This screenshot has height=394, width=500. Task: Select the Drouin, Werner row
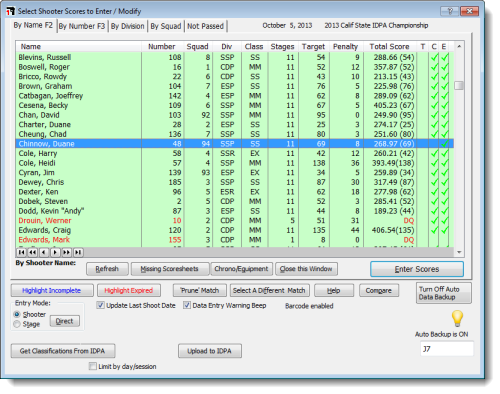click(235, 221)
